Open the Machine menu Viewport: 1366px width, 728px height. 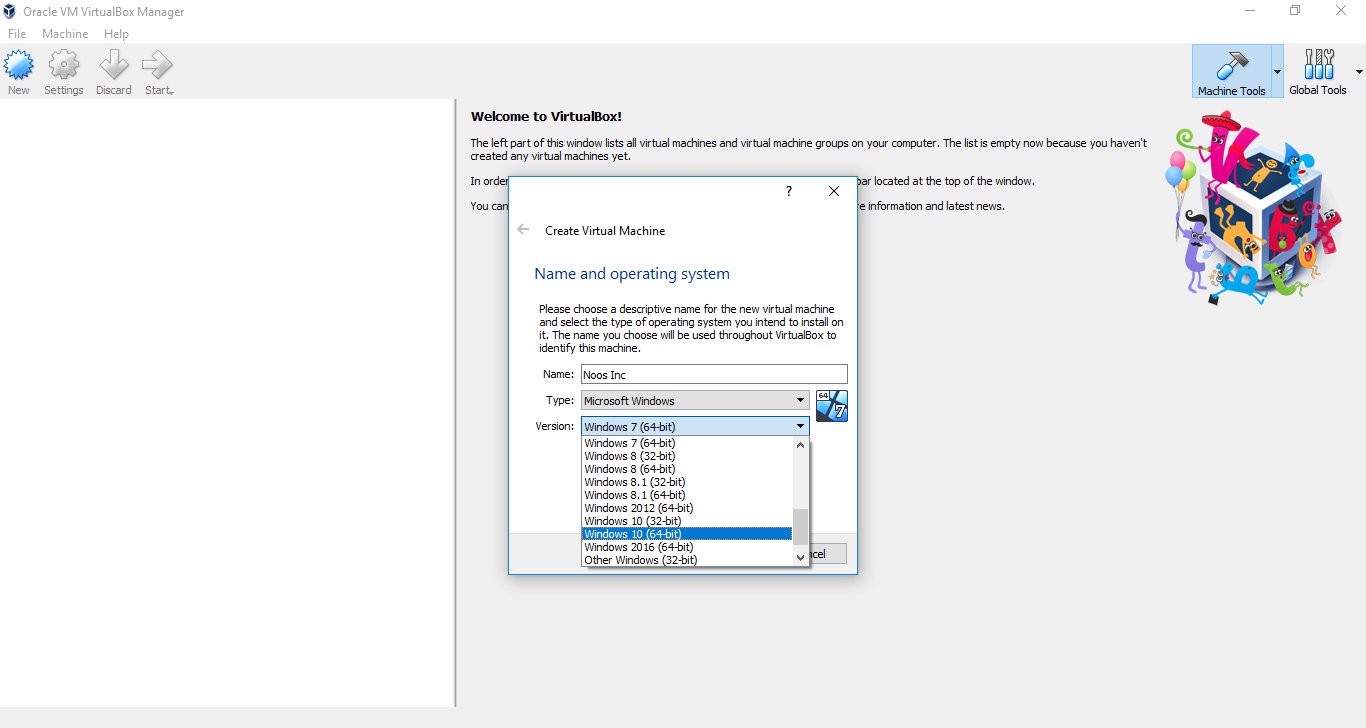(x=65, y=34)
